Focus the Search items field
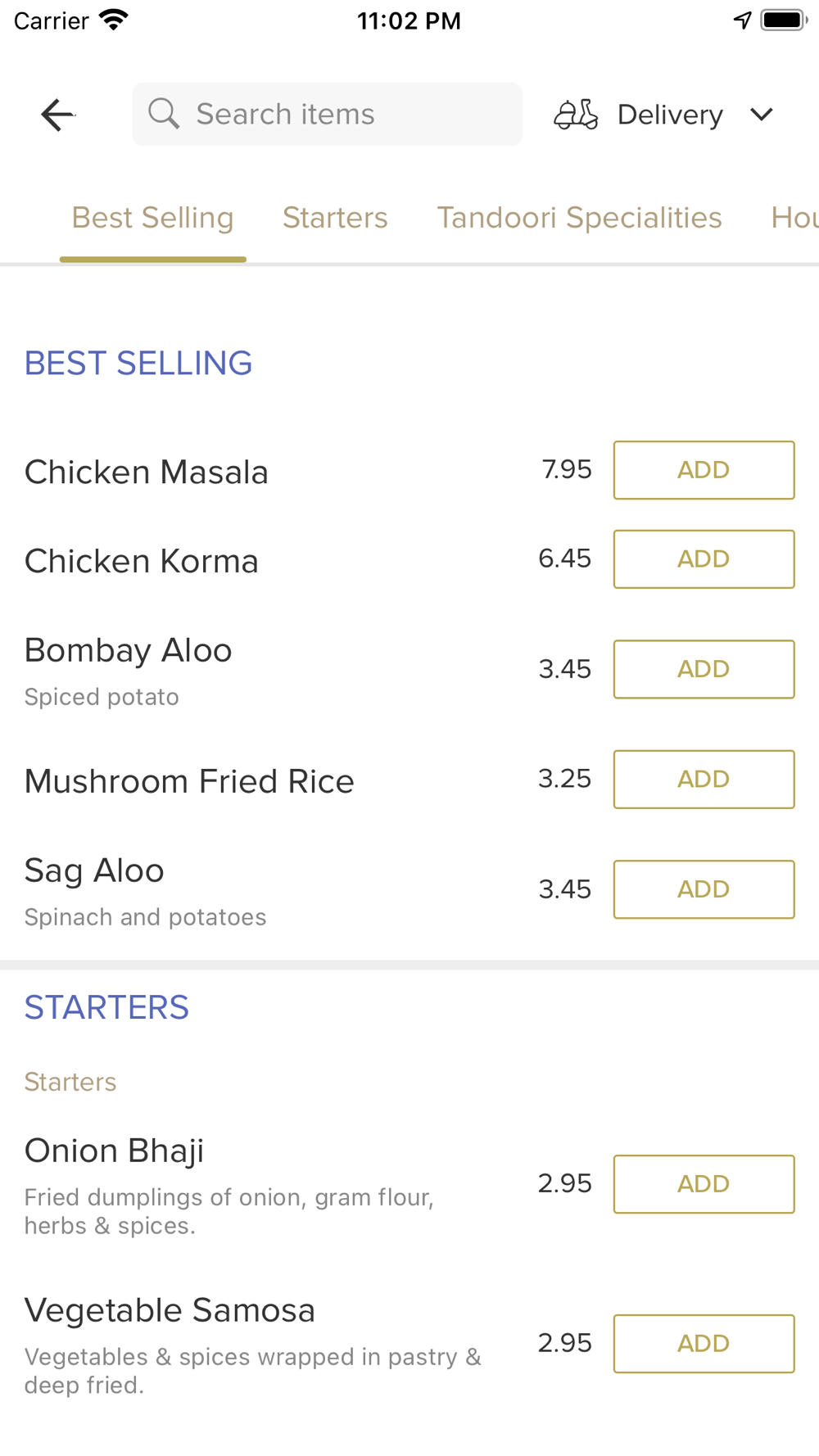819x1456 pixels. pyautogui.click(x=328, y=114)
